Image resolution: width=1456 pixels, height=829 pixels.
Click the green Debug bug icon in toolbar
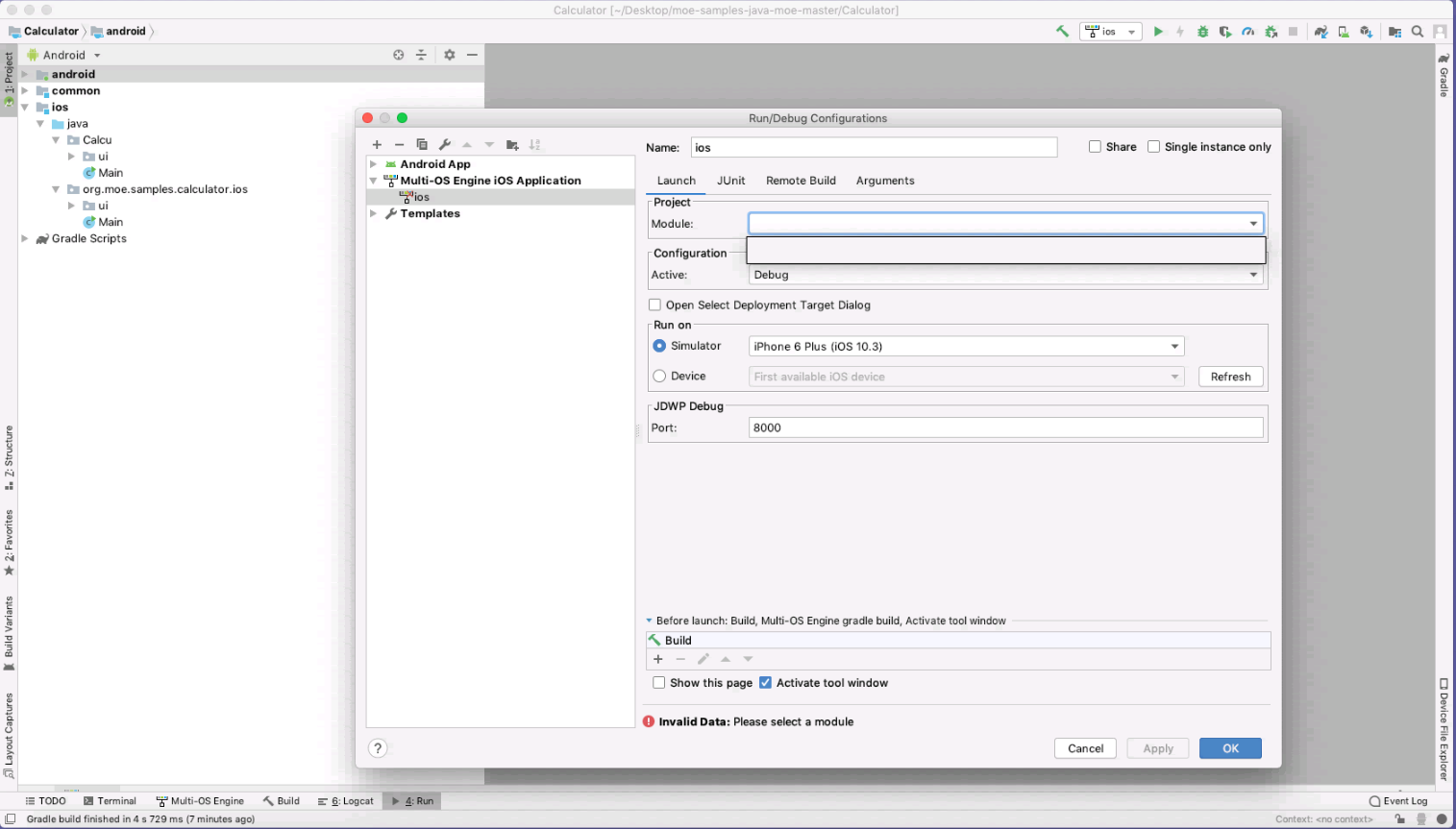pyautogui.click(x=1202, y=32)
